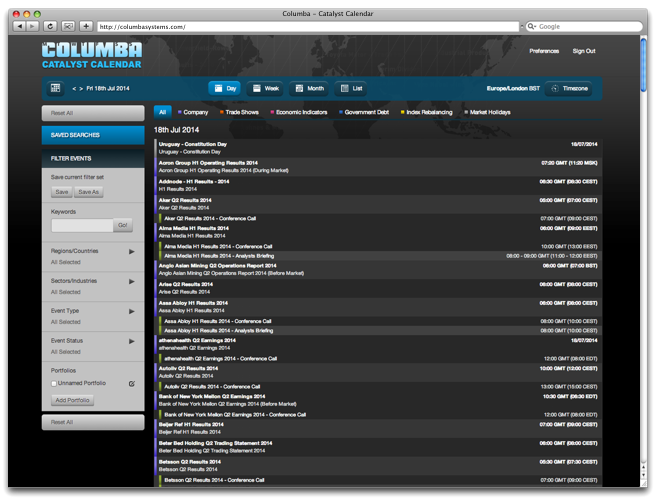Switch to Month view
Screen dimensions: 655x498
(309, 89)
